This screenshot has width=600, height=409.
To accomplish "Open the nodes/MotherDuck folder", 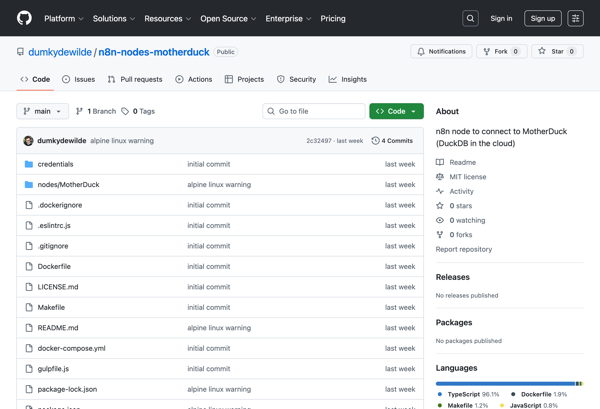I will click(68, 184).
